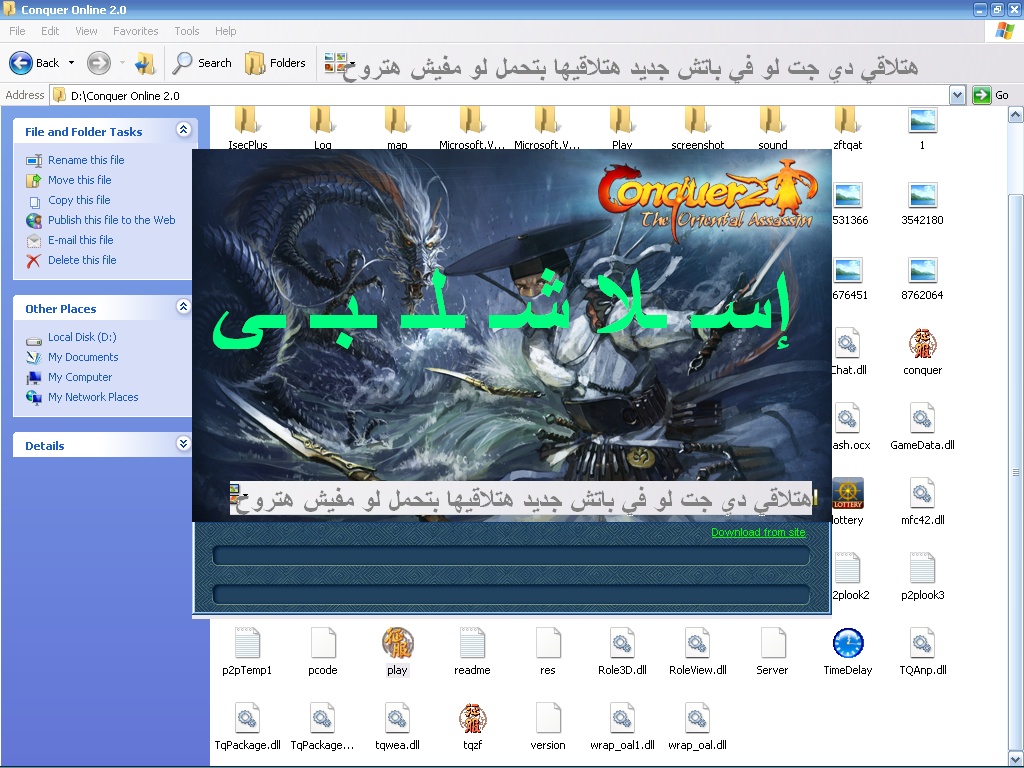Click Download from site link in patcher
The width and height of the screenshot is (1024, 768).
(758, 532)
